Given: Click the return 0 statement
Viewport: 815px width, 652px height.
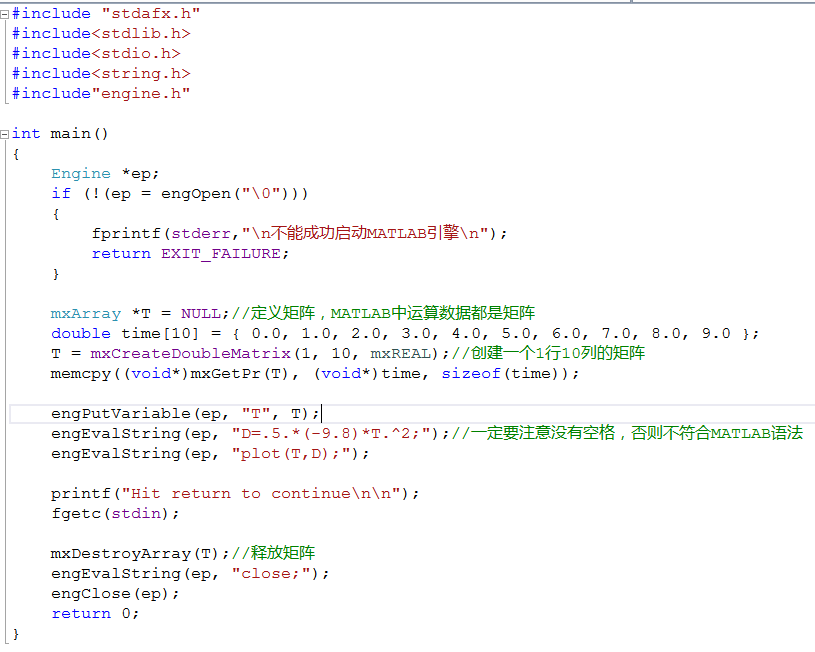Looking at the screenshot, I should [95, 614].
